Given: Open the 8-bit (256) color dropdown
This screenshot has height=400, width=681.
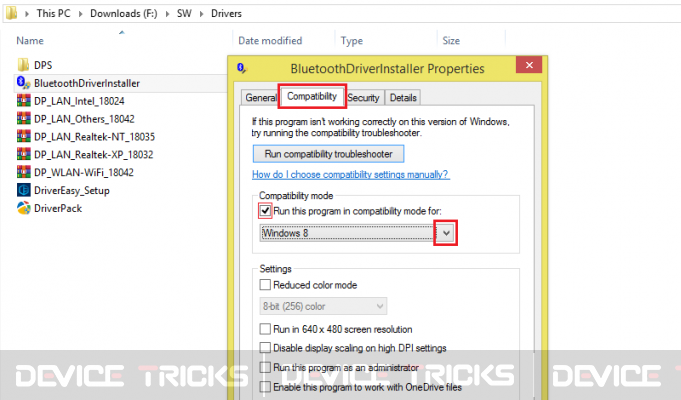Looking at the screenshot, I should [323, 306].
